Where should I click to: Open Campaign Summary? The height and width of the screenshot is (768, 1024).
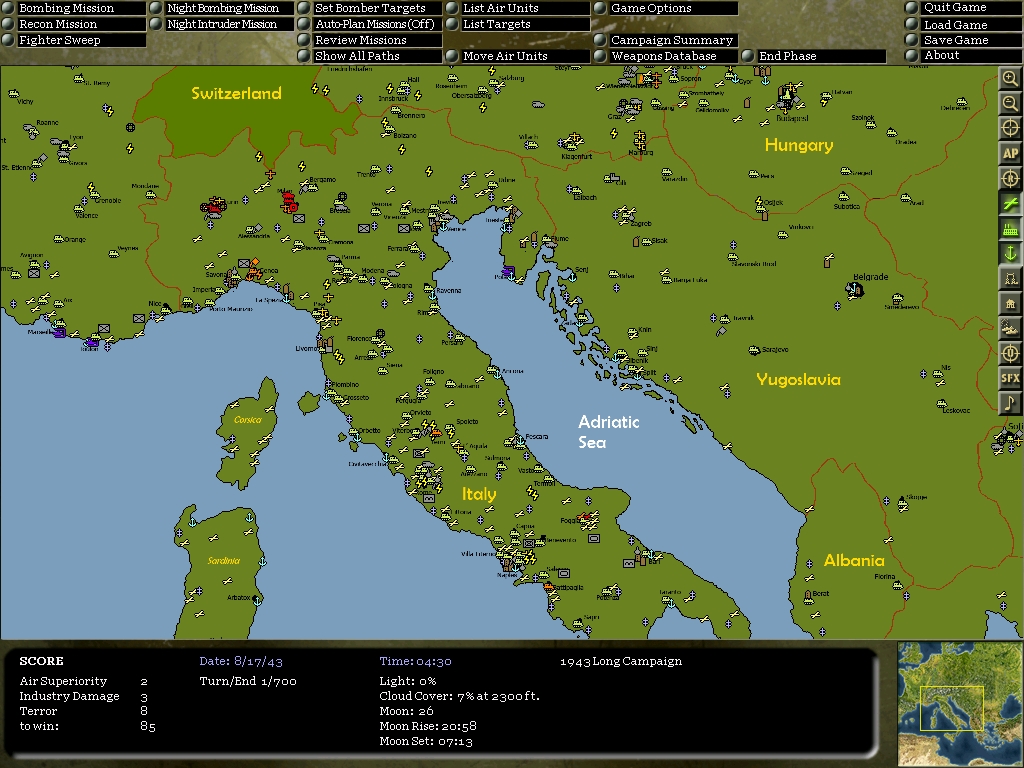pos(665,40)
